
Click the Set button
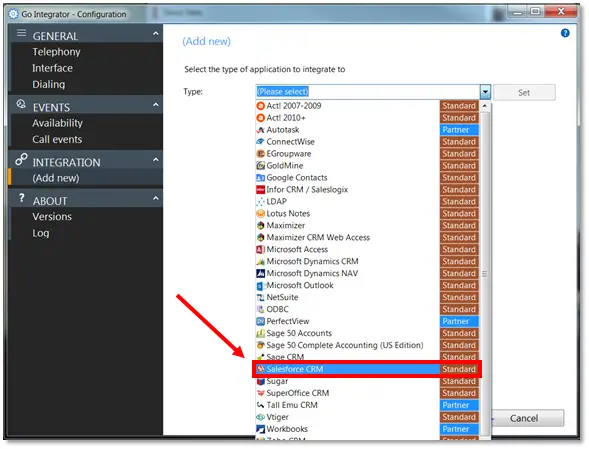(x=524, y=92)
